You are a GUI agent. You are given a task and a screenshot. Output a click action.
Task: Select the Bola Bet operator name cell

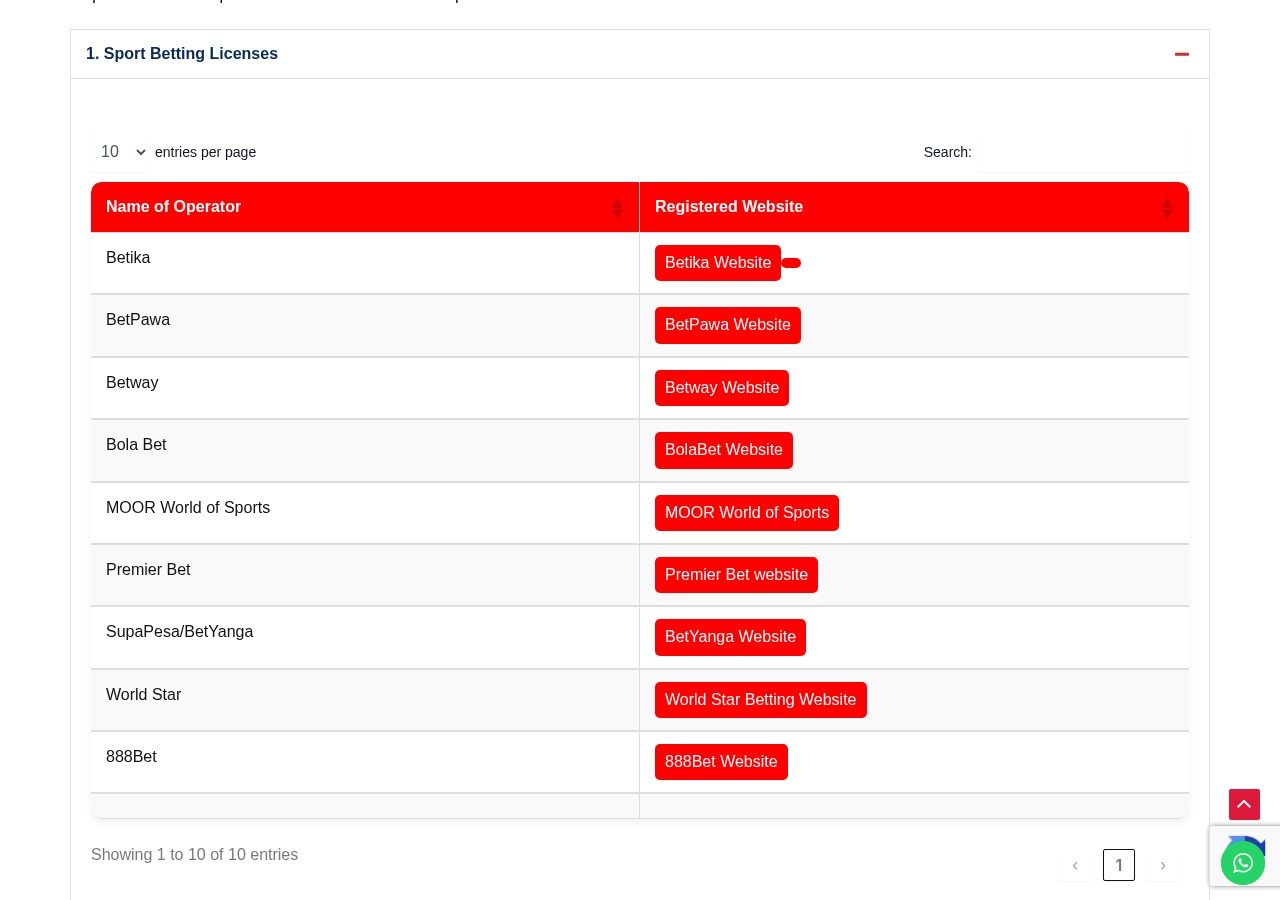click(x=365, y=451)
